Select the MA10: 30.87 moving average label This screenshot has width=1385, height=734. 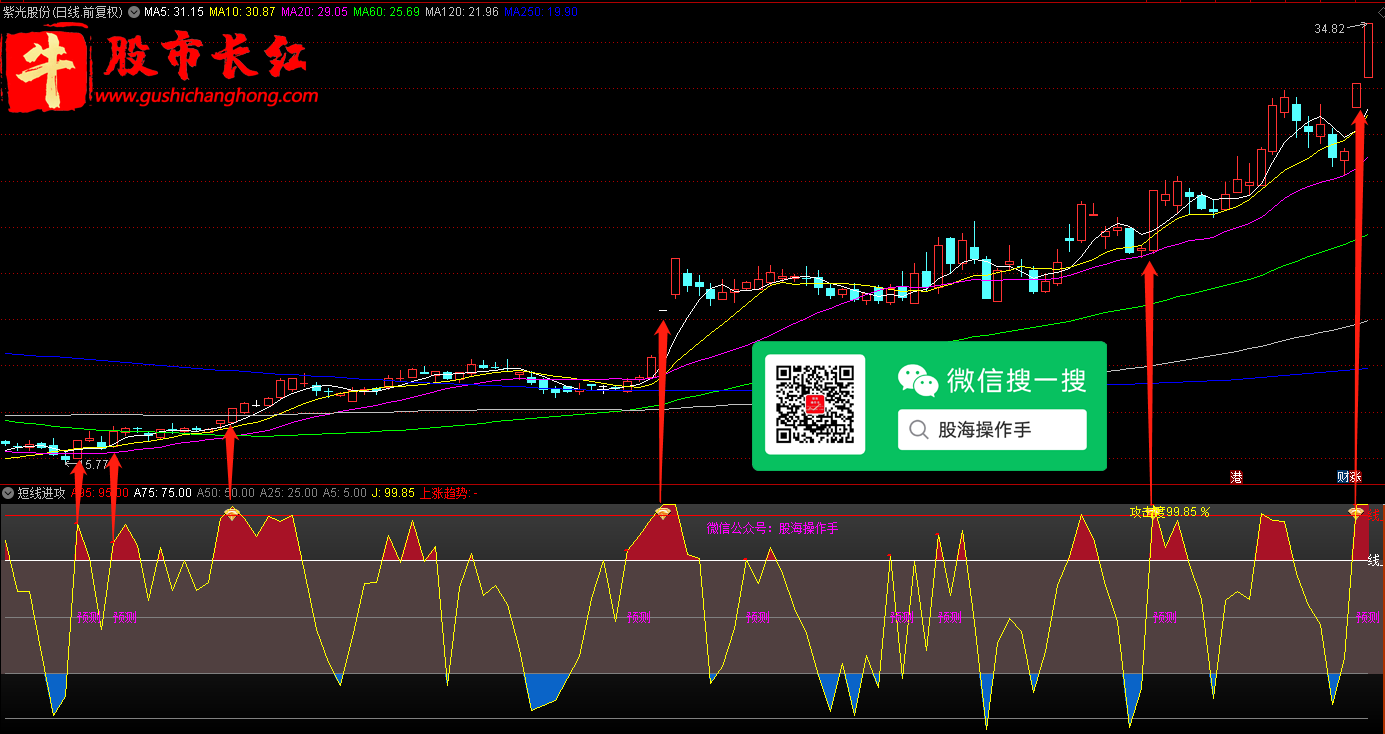(x=241, y=13)
